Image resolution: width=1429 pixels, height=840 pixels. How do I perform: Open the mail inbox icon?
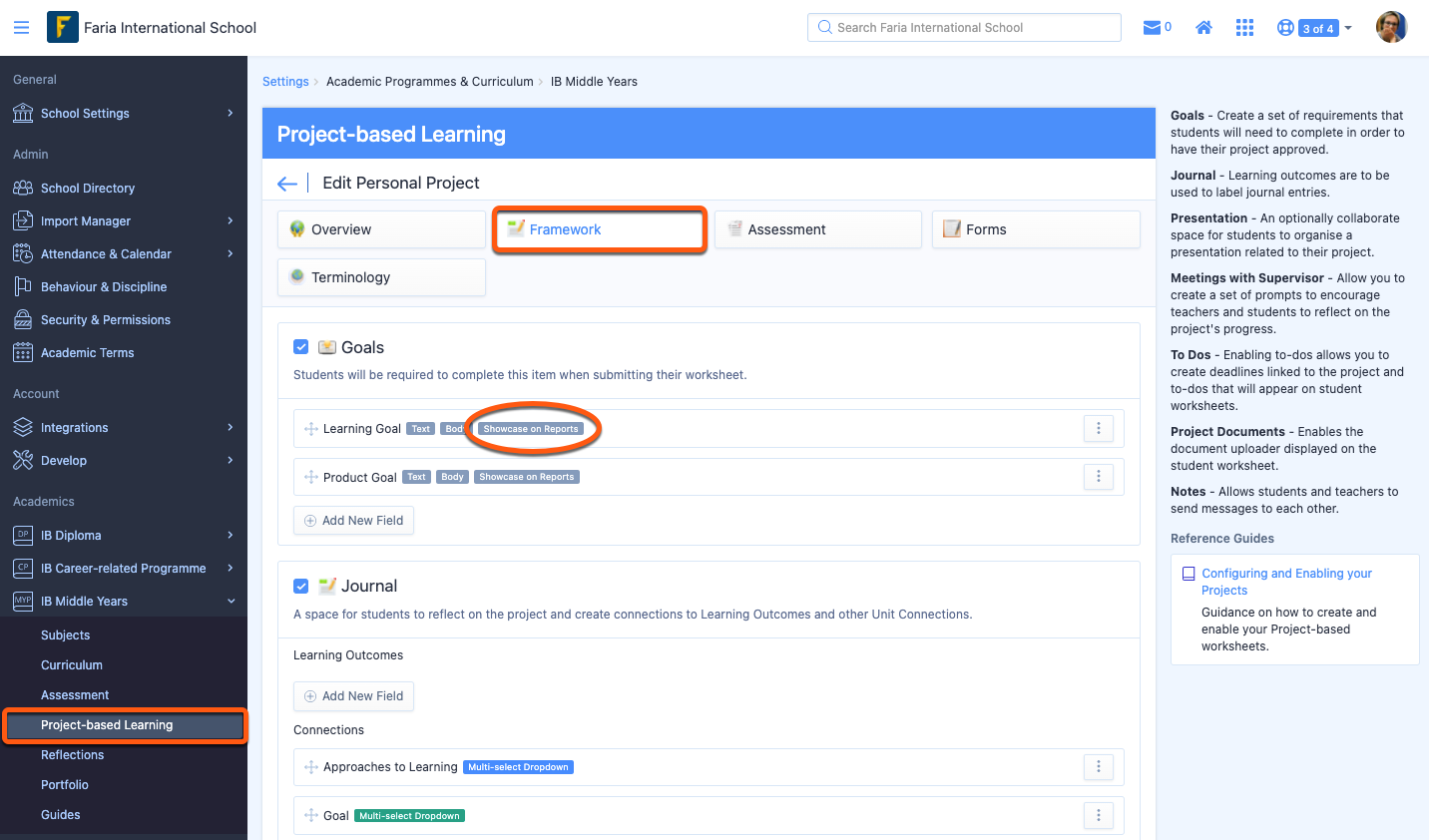[x=1152, y=28]
